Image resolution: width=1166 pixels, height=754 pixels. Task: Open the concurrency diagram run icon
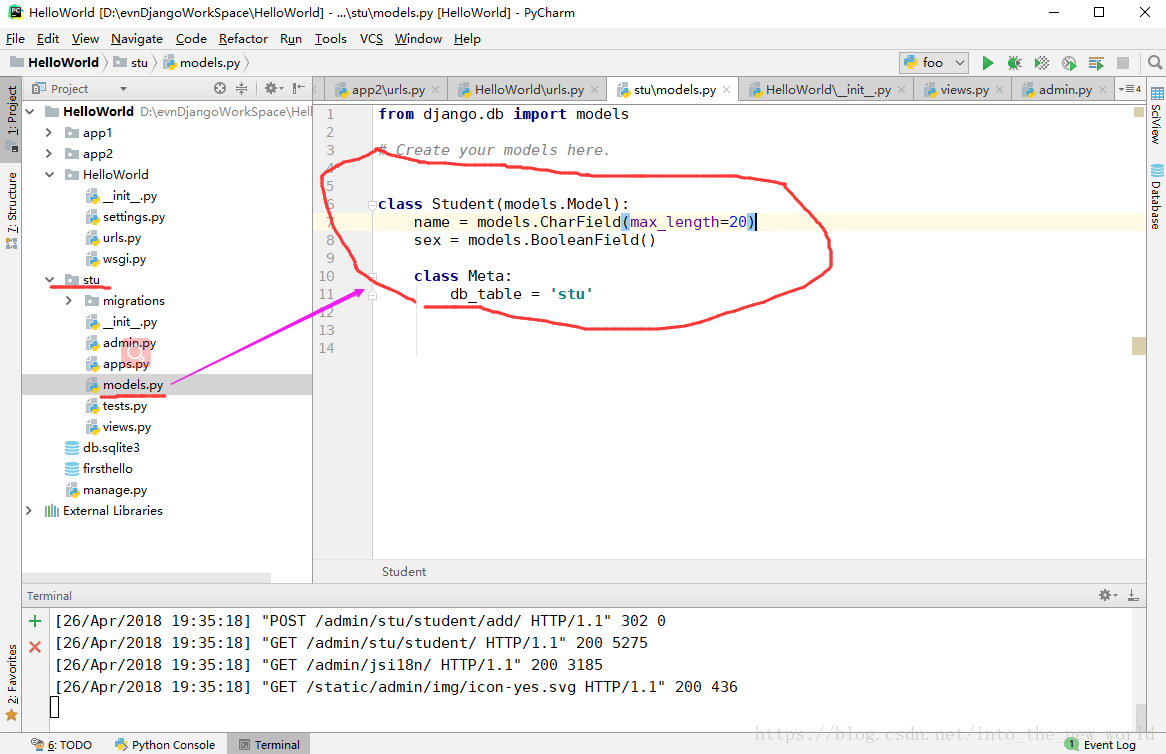(x=1096, y=63)
